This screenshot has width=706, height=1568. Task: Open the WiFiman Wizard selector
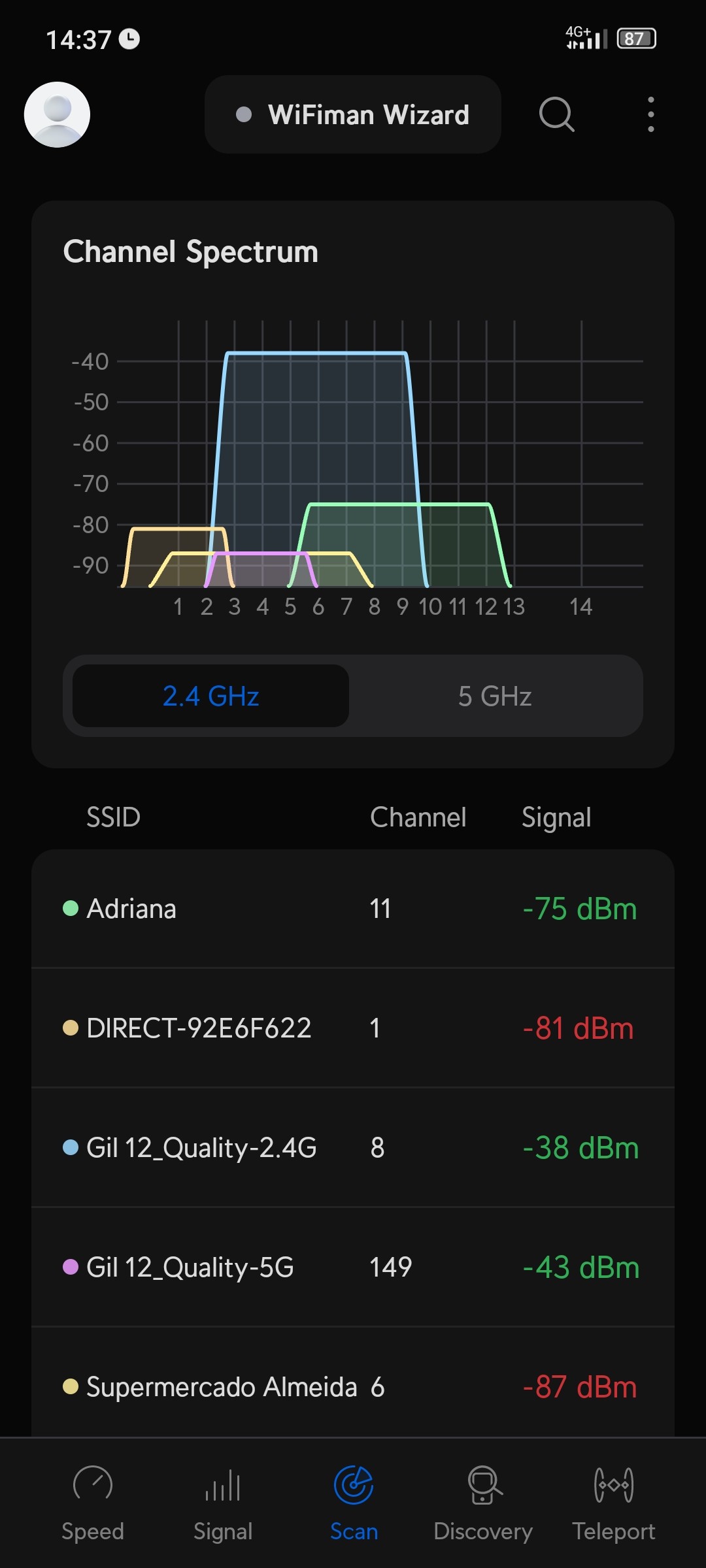[353, 114]
